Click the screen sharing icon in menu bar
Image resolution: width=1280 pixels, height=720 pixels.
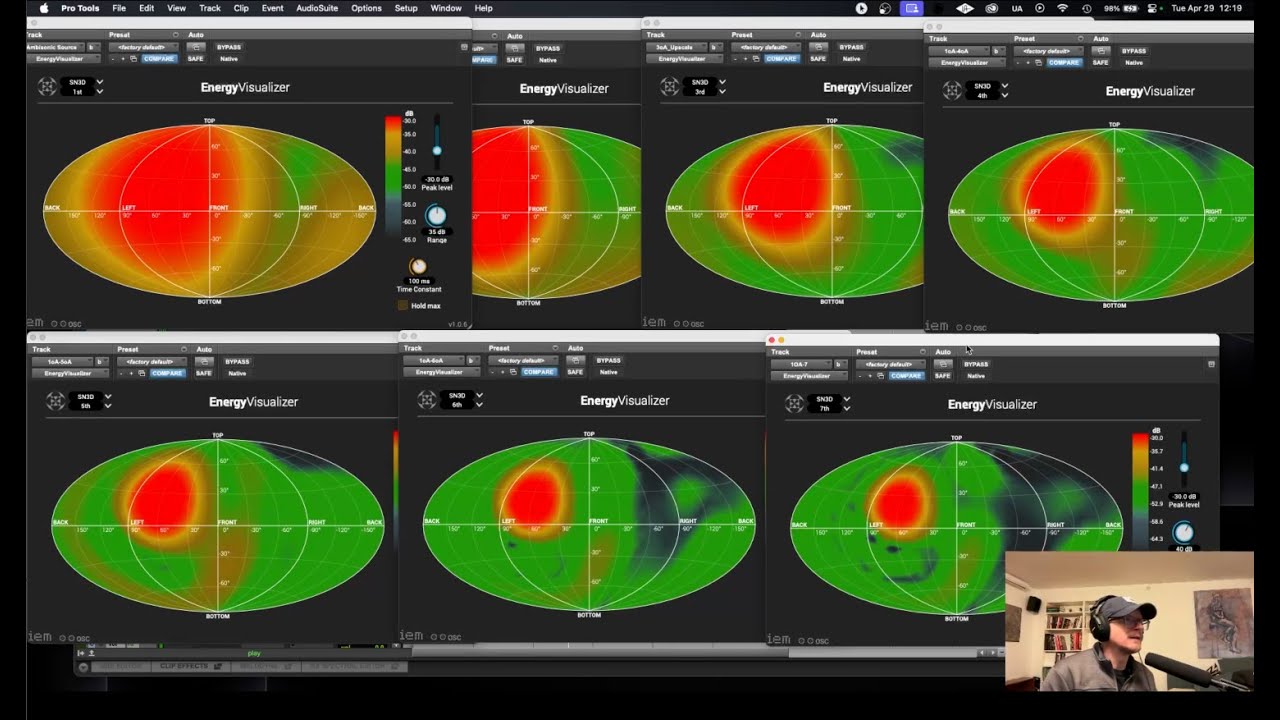[x=911, y=8]
